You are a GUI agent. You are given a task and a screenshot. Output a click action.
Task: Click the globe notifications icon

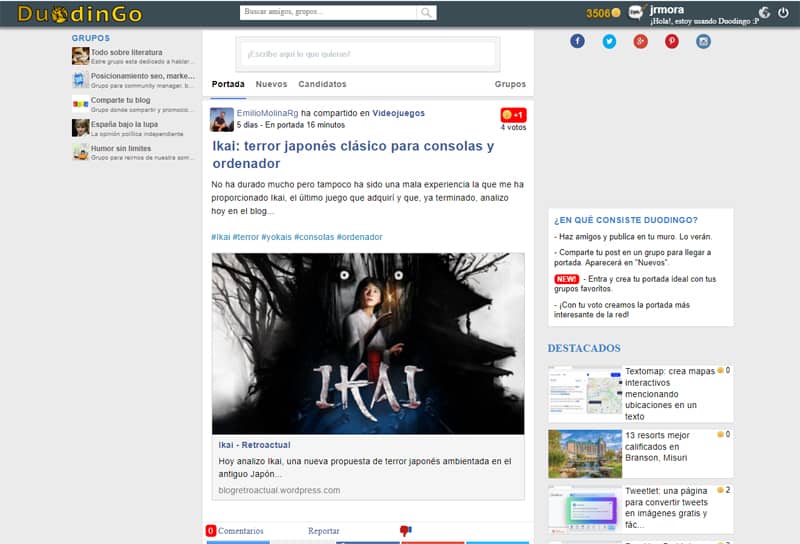coord(764,13)
